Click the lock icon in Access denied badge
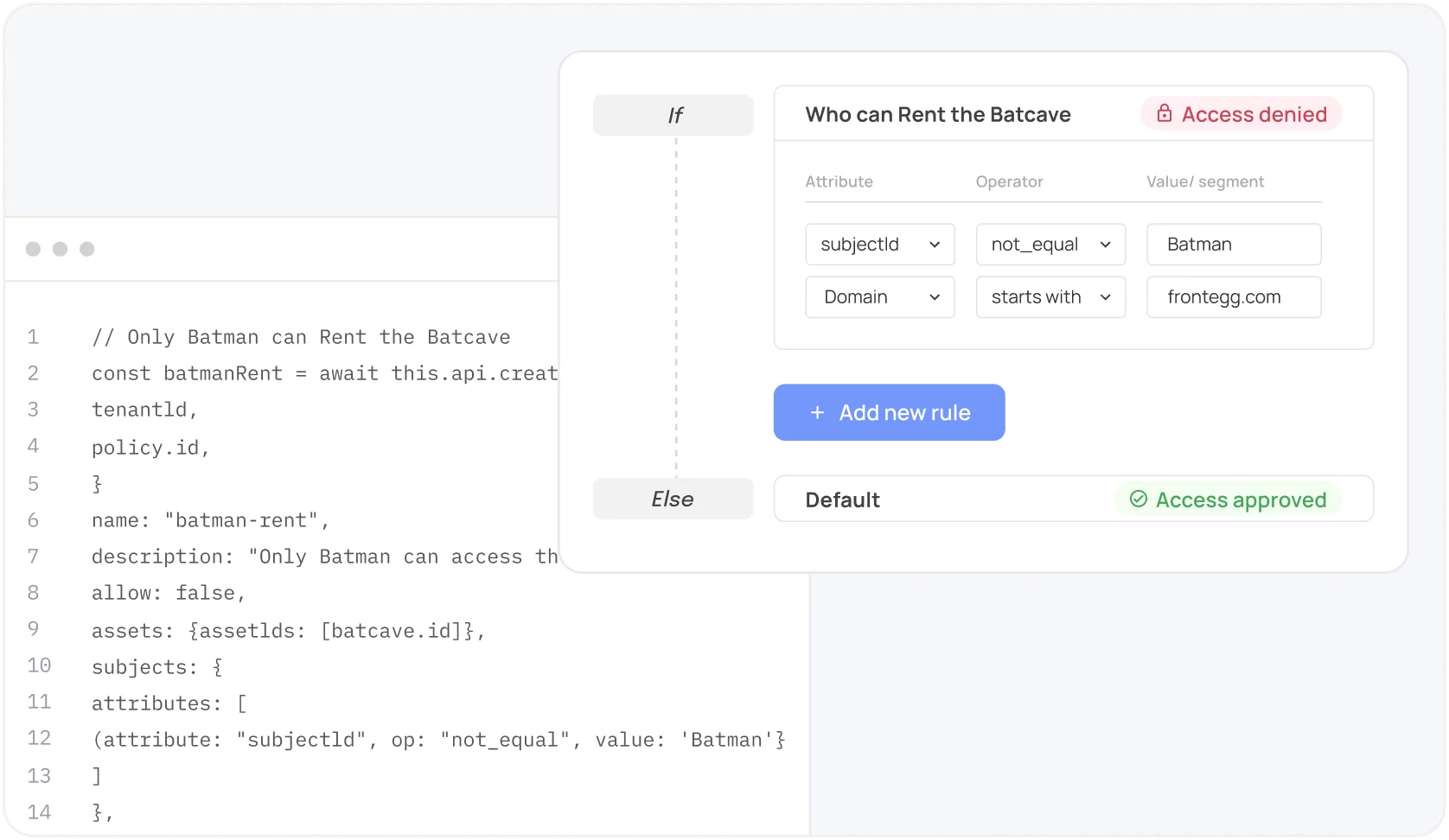This screenshot has height=840, width=1449. point(1164,114)
